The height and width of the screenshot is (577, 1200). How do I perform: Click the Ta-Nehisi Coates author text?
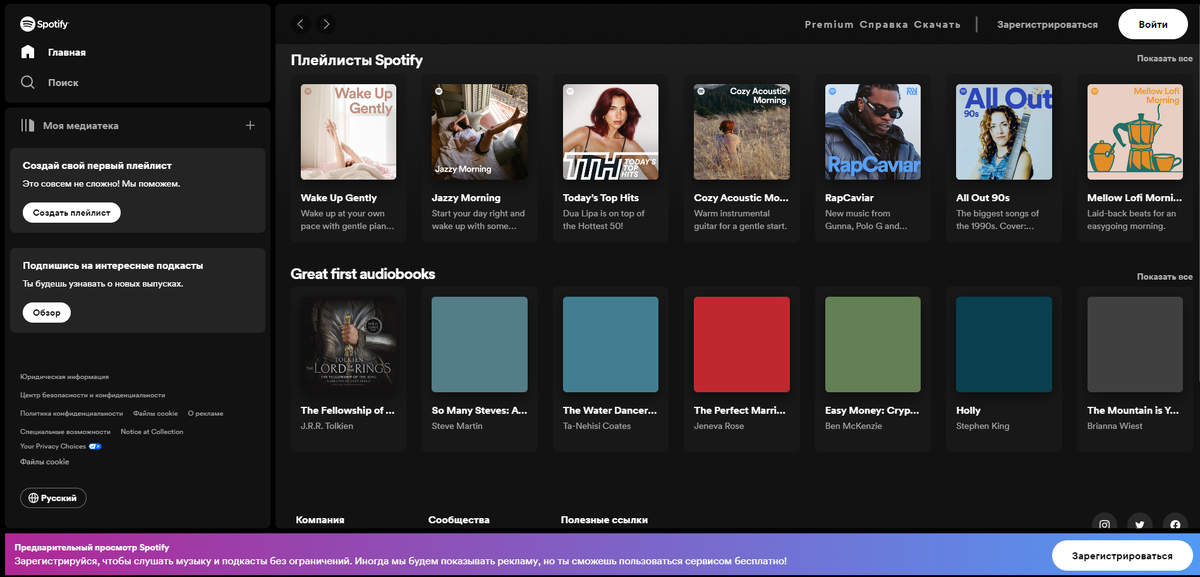(597, 426)
